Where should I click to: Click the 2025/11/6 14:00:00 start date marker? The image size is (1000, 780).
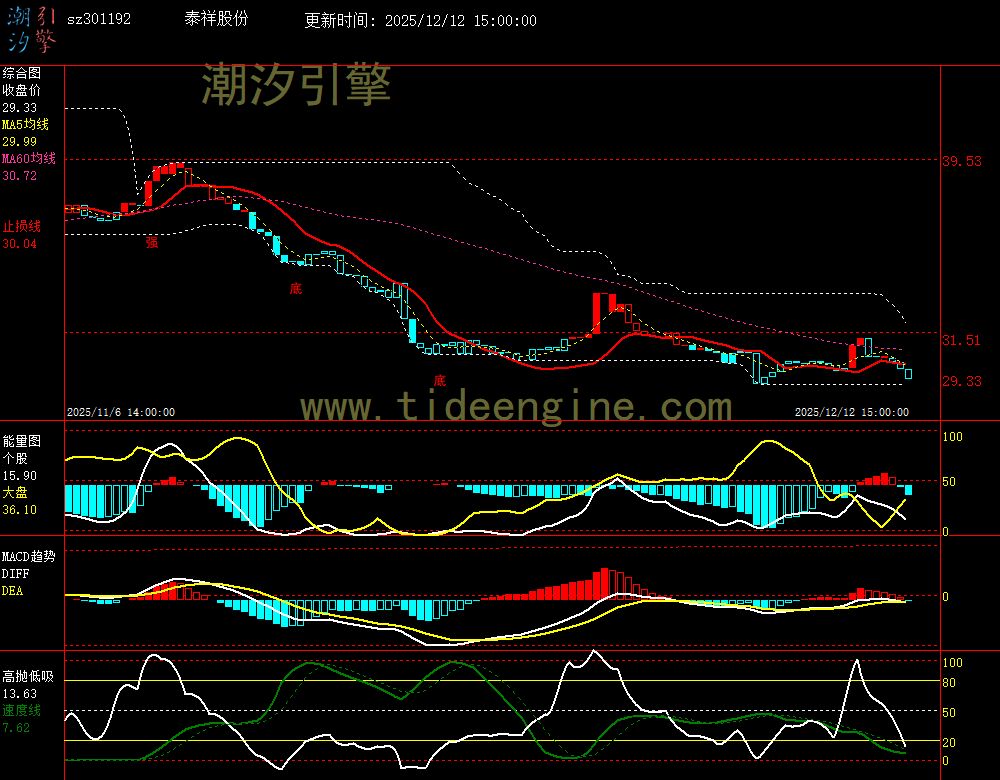[x=121, y=412]
